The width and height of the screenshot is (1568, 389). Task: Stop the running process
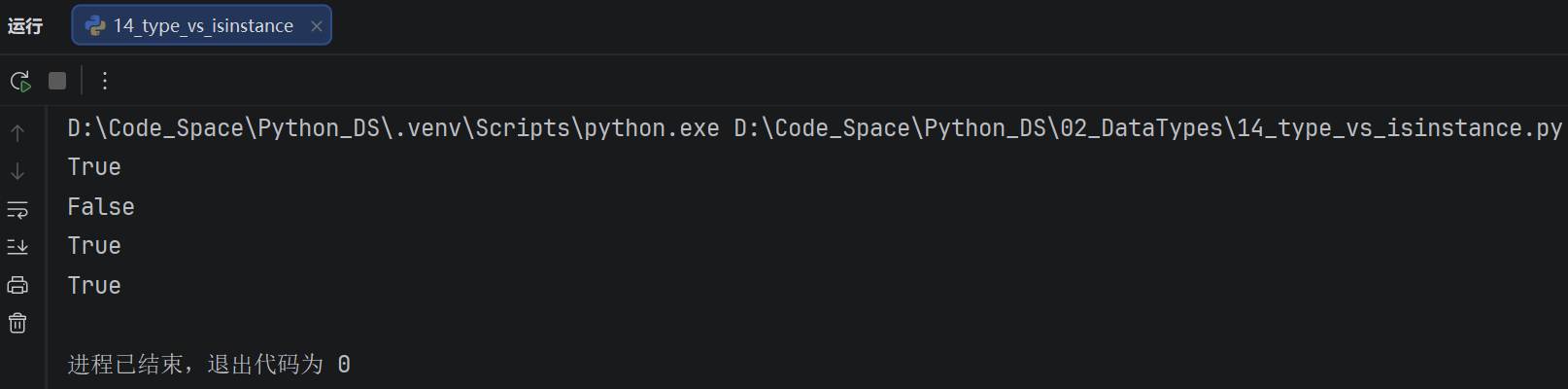pyautogui.click(x=57, y=81)
